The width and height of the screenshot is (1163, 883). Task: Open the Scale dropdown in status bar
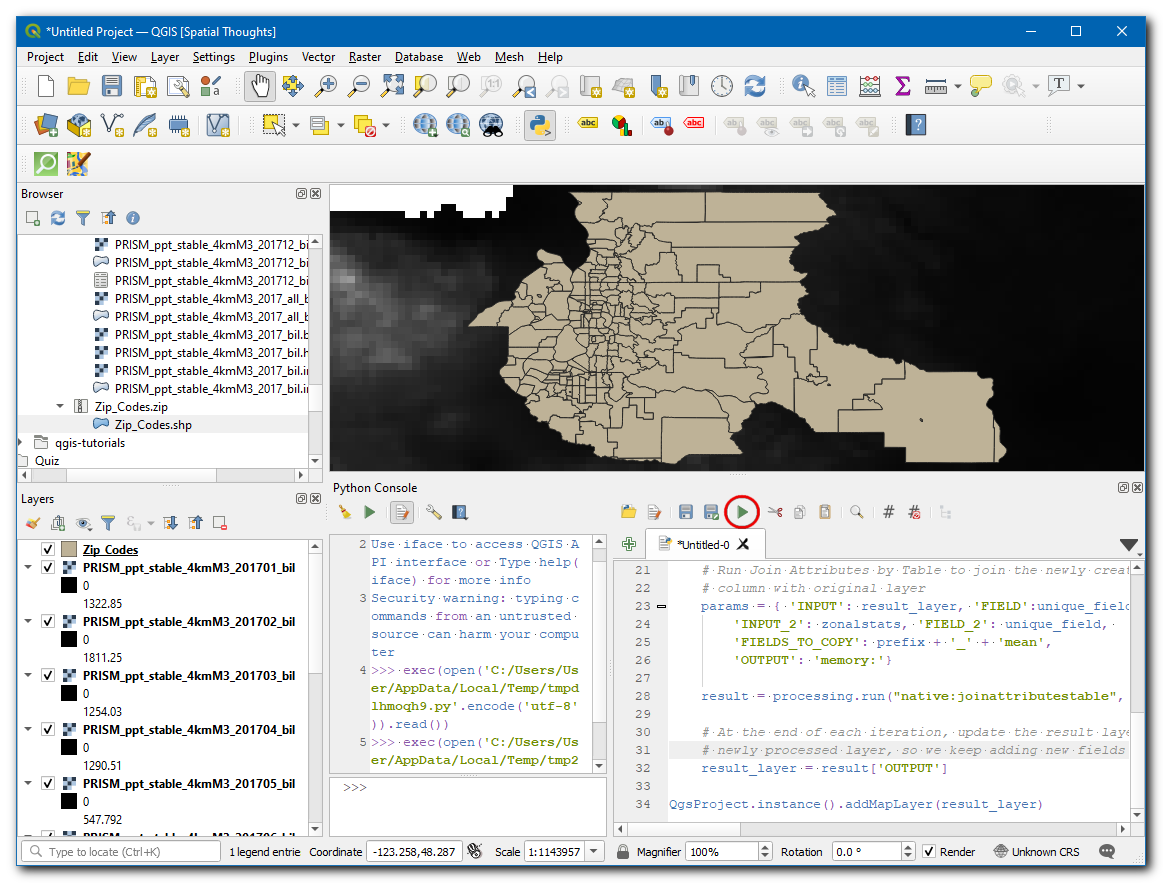[595, 852]
